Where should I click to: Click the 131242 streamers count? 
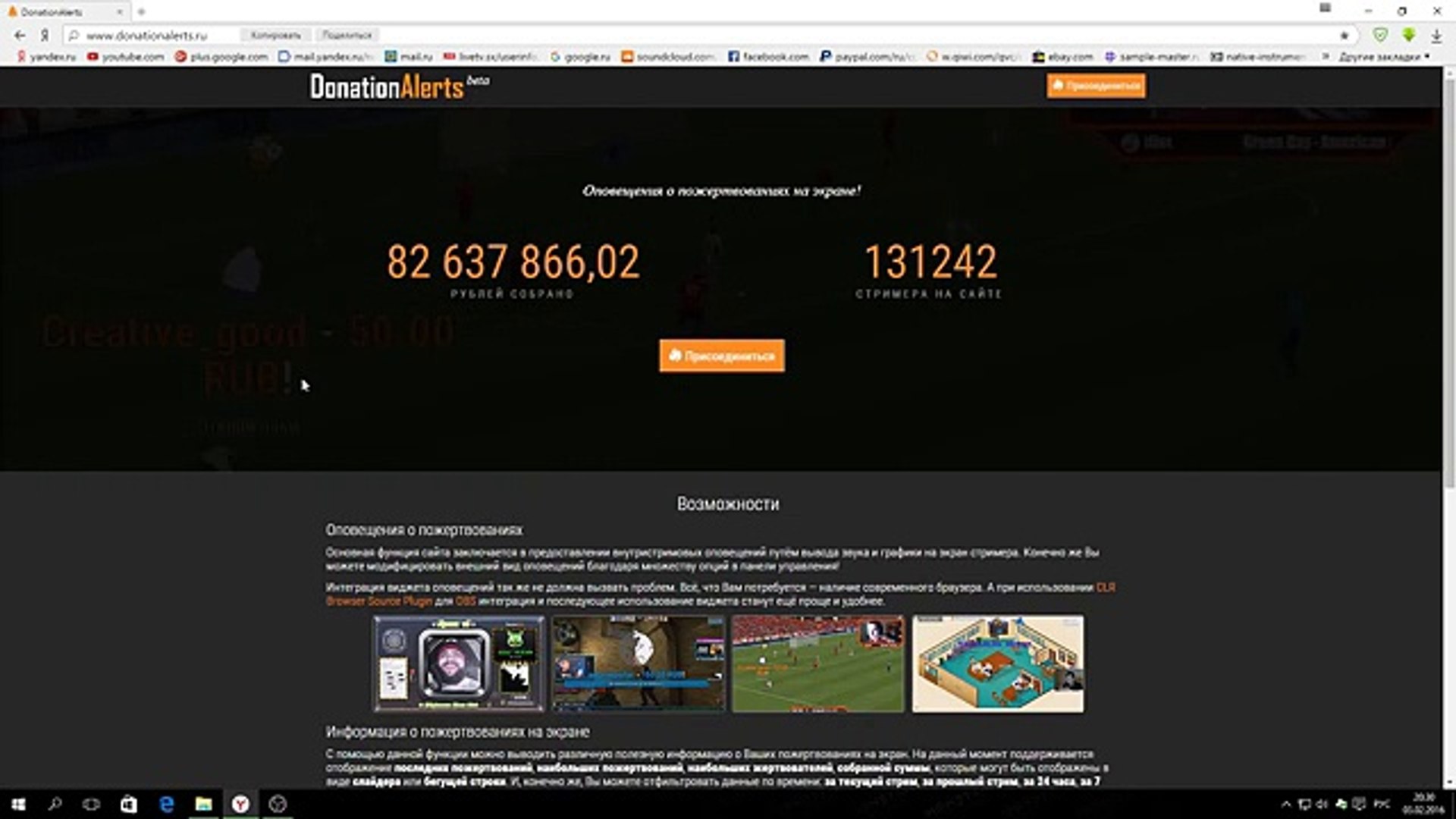930,262
